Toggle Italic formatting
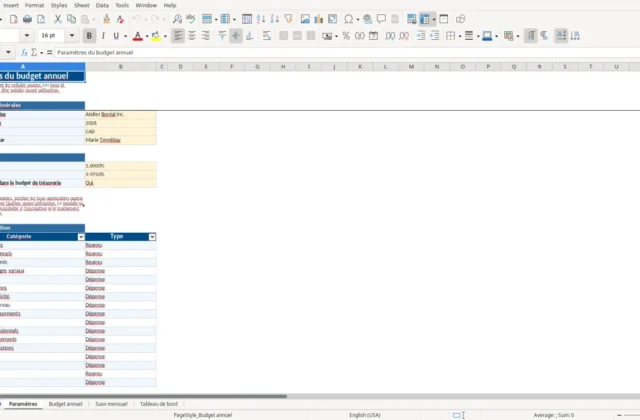This screenshot has height=420, width=640. coord(103,36)
